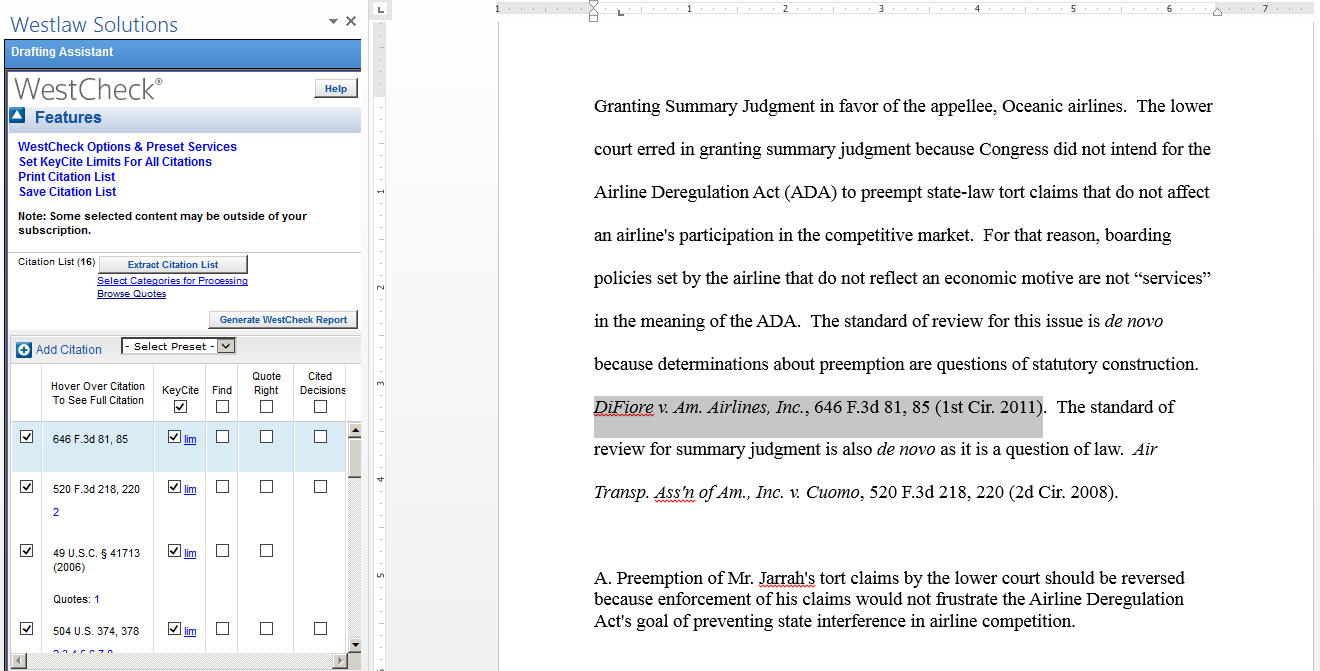
Task: Check Cited Decisions box for 646 F.3d 81
Action: click(x=320, y=436)
